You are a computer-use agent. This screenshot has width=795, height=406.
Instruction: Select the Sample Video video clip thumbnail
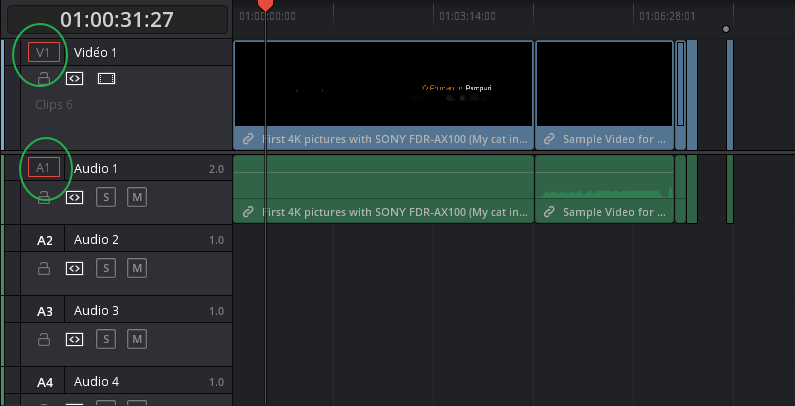pos(604,84)
